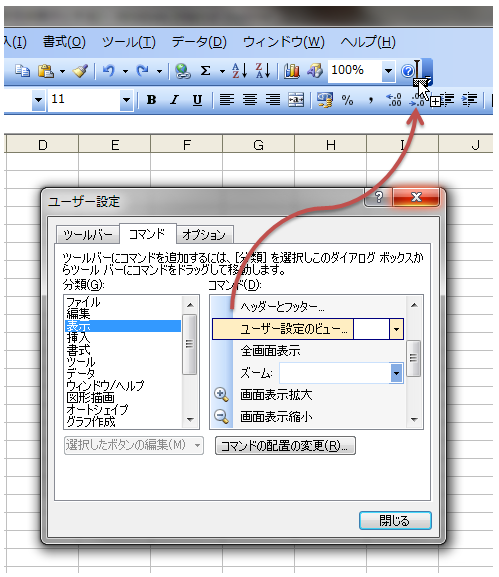The image size is (499, 577).
Task: Sort ascending with the A-Z icon
Action: tap(240, 70)
